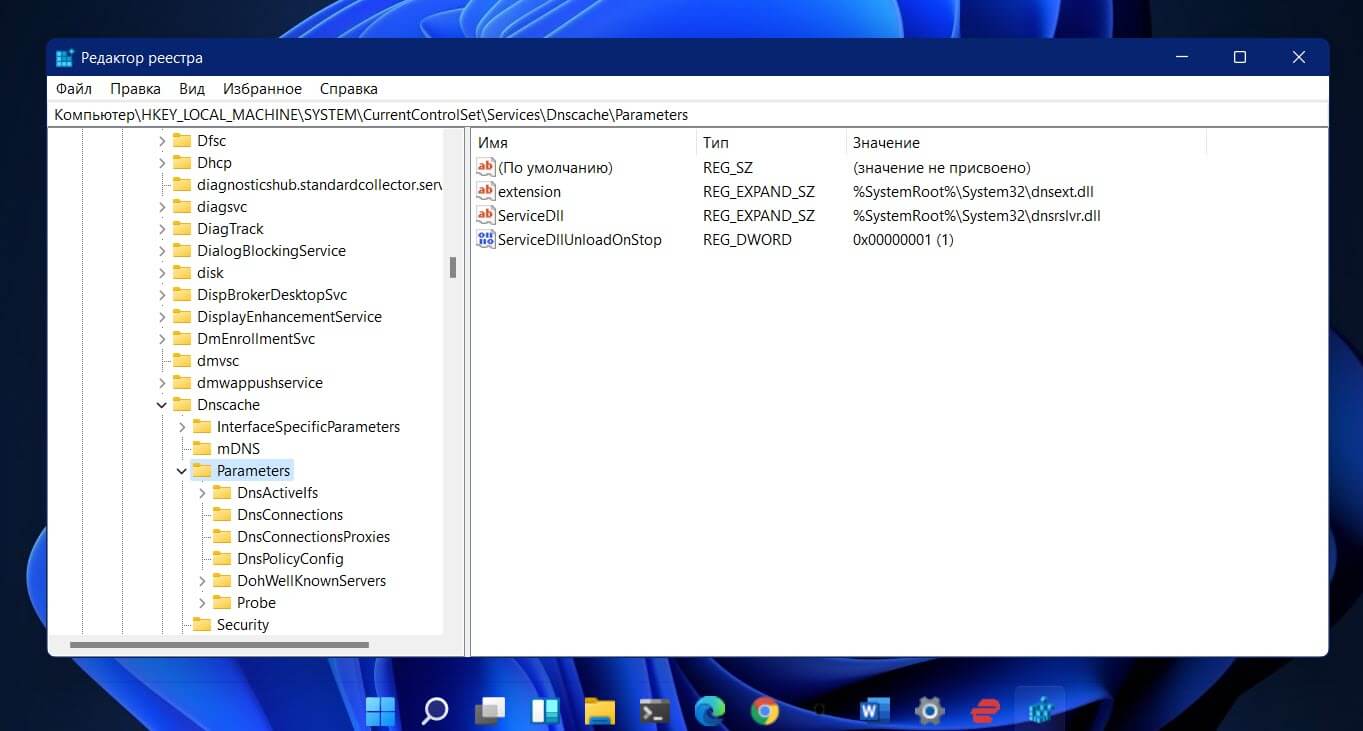Collapse the Parameters key
The image size is (1363, 731).
pos(182,471)
